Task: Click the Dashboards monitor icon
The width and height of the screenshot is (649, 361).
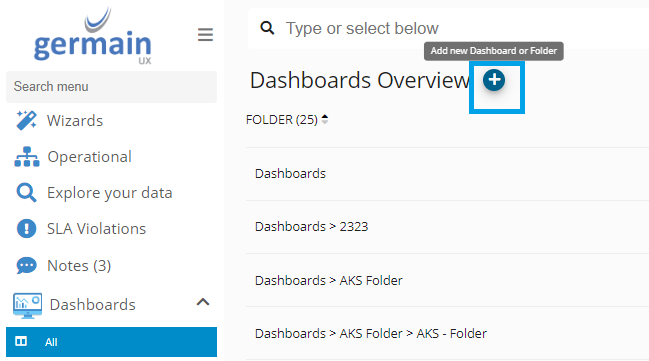Action: (x=27, y=306)
